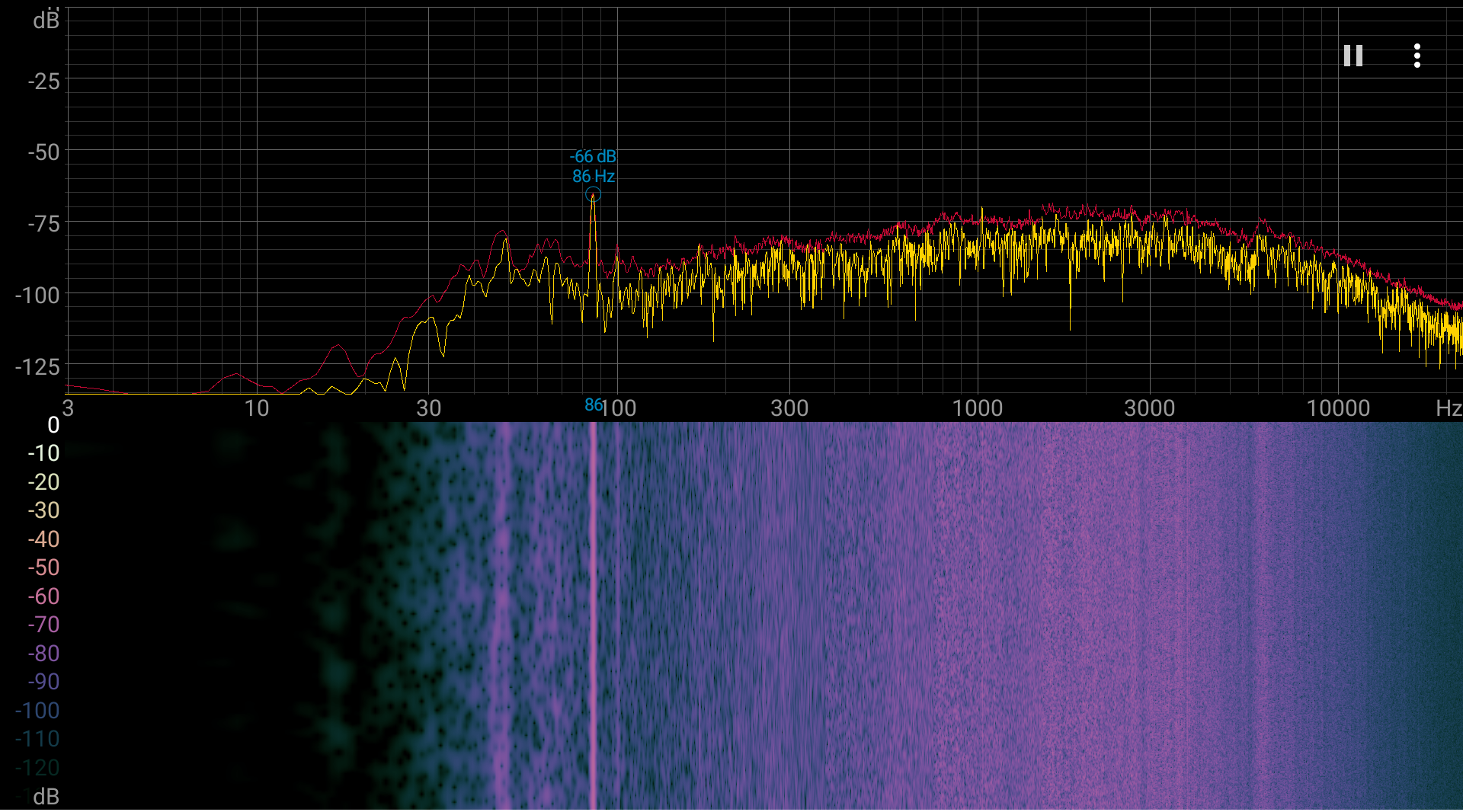Click the '-66 dB' peak label
Viewport: 1463px width, 812px height.
pyautogui.click(x=593, y=156)
